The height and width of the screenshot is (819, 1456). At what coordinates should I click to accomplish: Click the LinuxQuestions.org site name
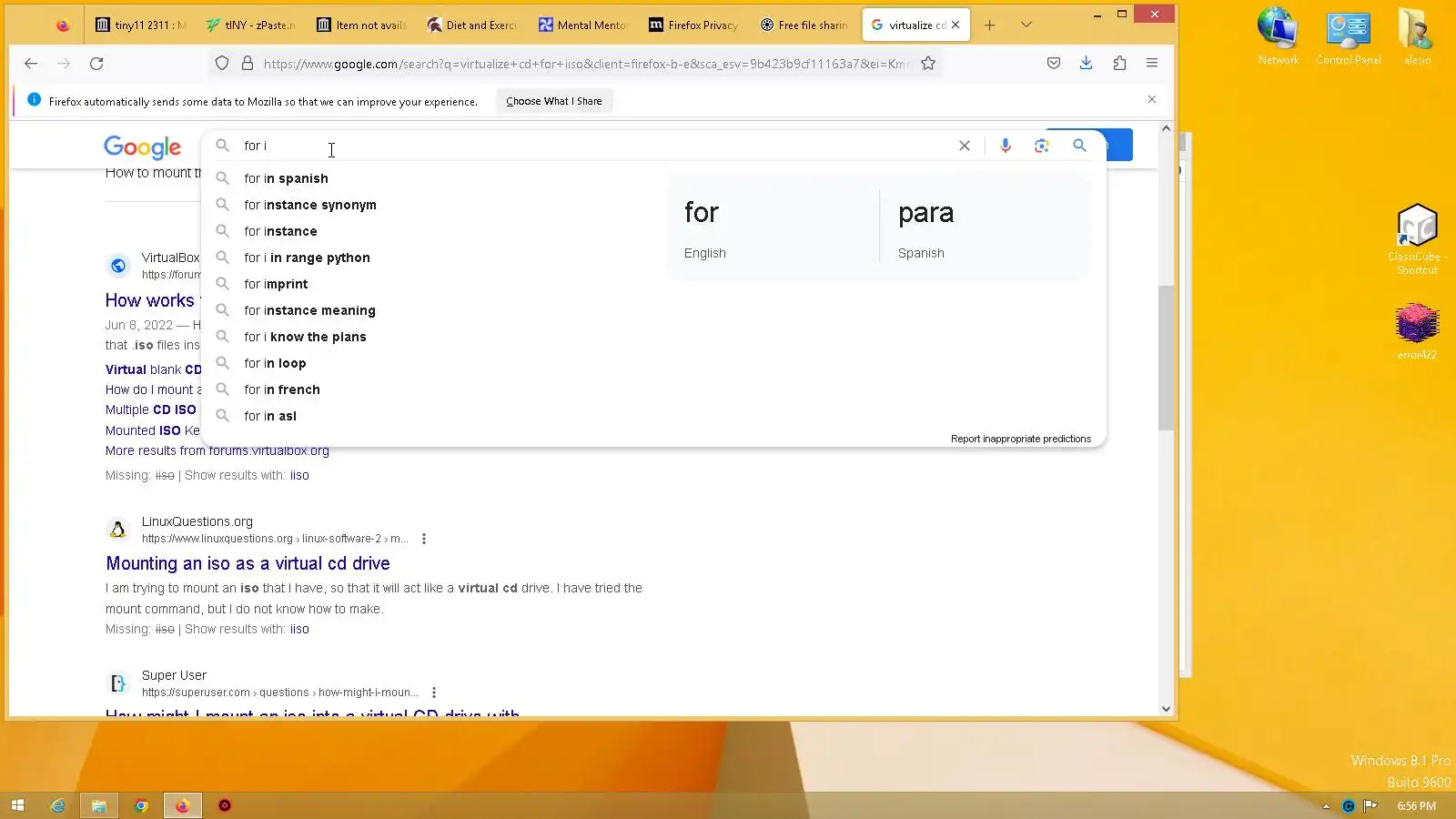tap(197, 521)
